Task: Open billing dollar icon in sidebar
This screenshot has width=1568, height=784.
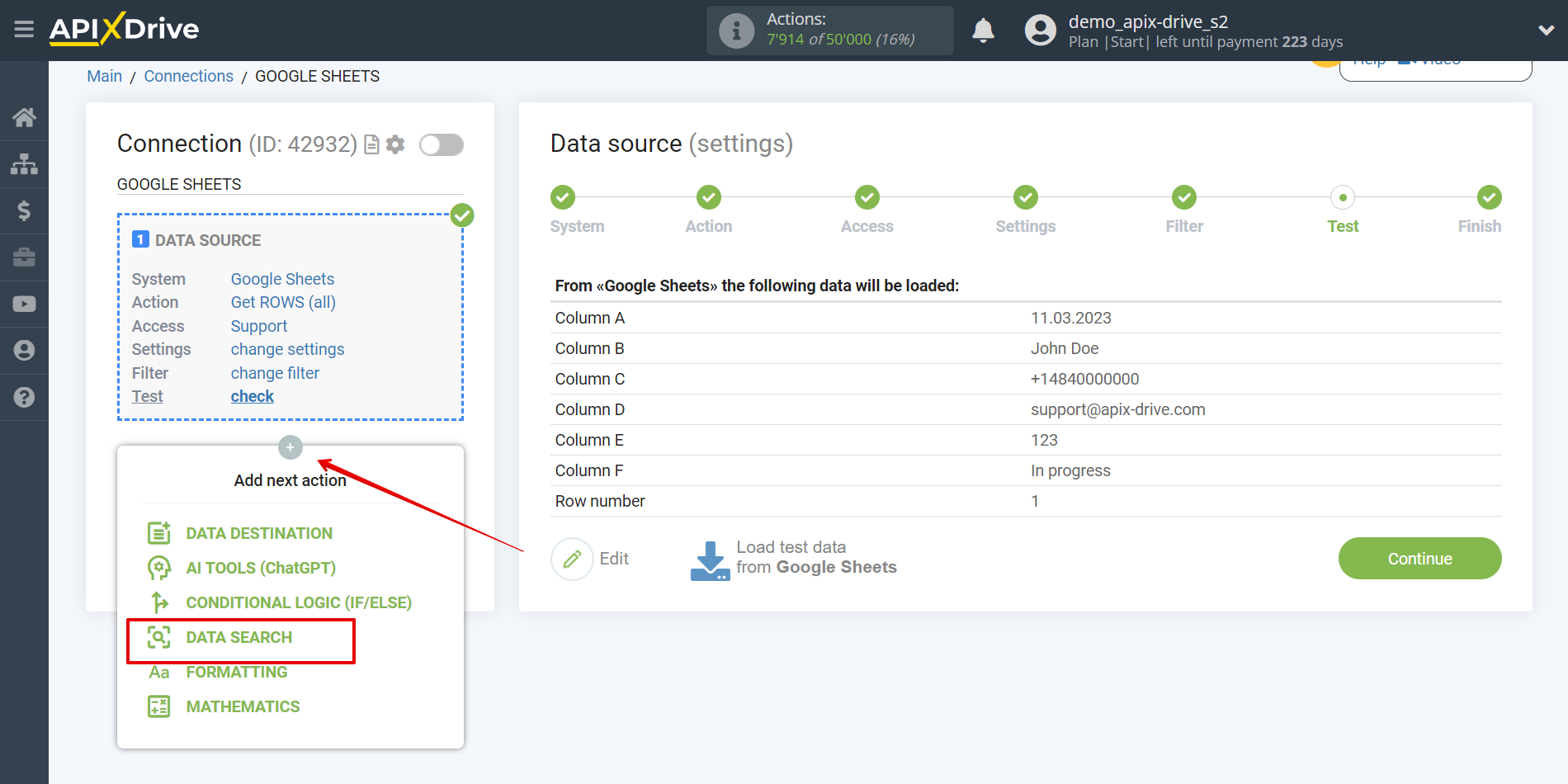Action: coord(24,210)
